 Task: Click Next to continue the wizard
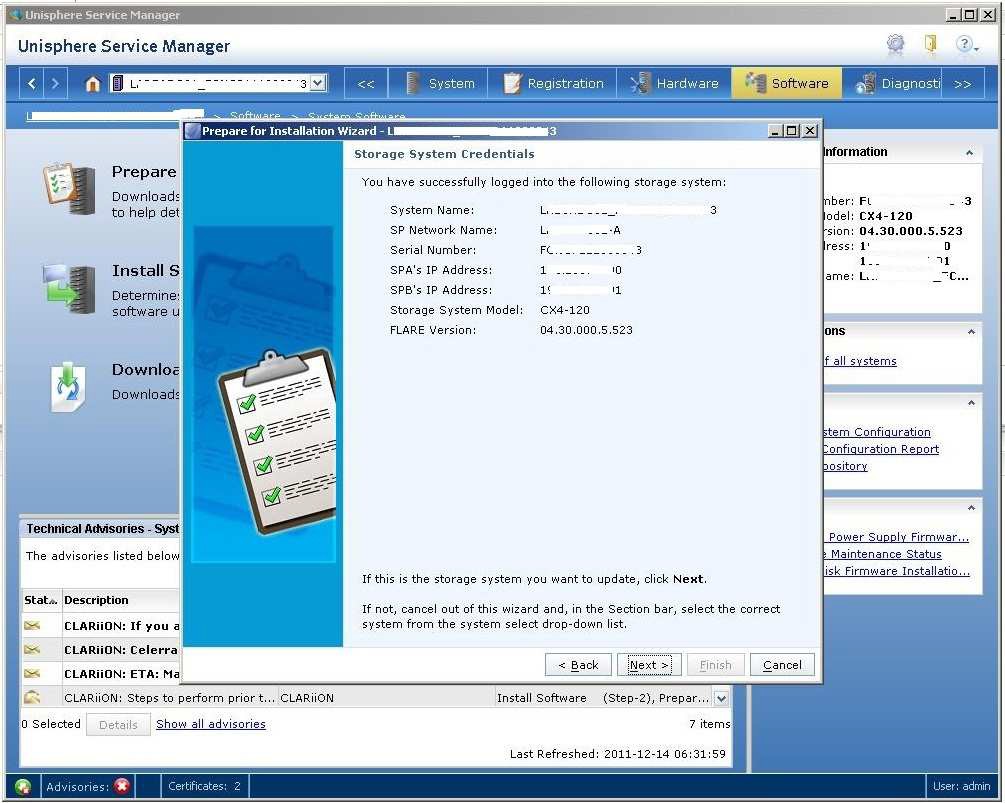649,665
